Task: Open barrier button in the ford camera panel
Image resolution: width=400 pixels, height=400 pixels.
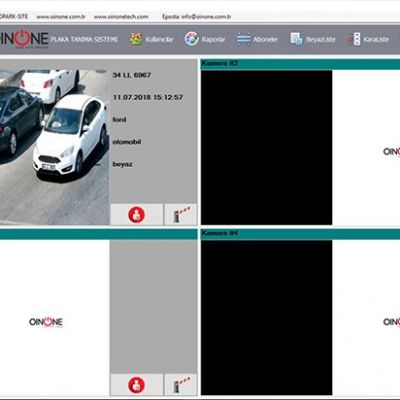Action: tap(180, 215)
